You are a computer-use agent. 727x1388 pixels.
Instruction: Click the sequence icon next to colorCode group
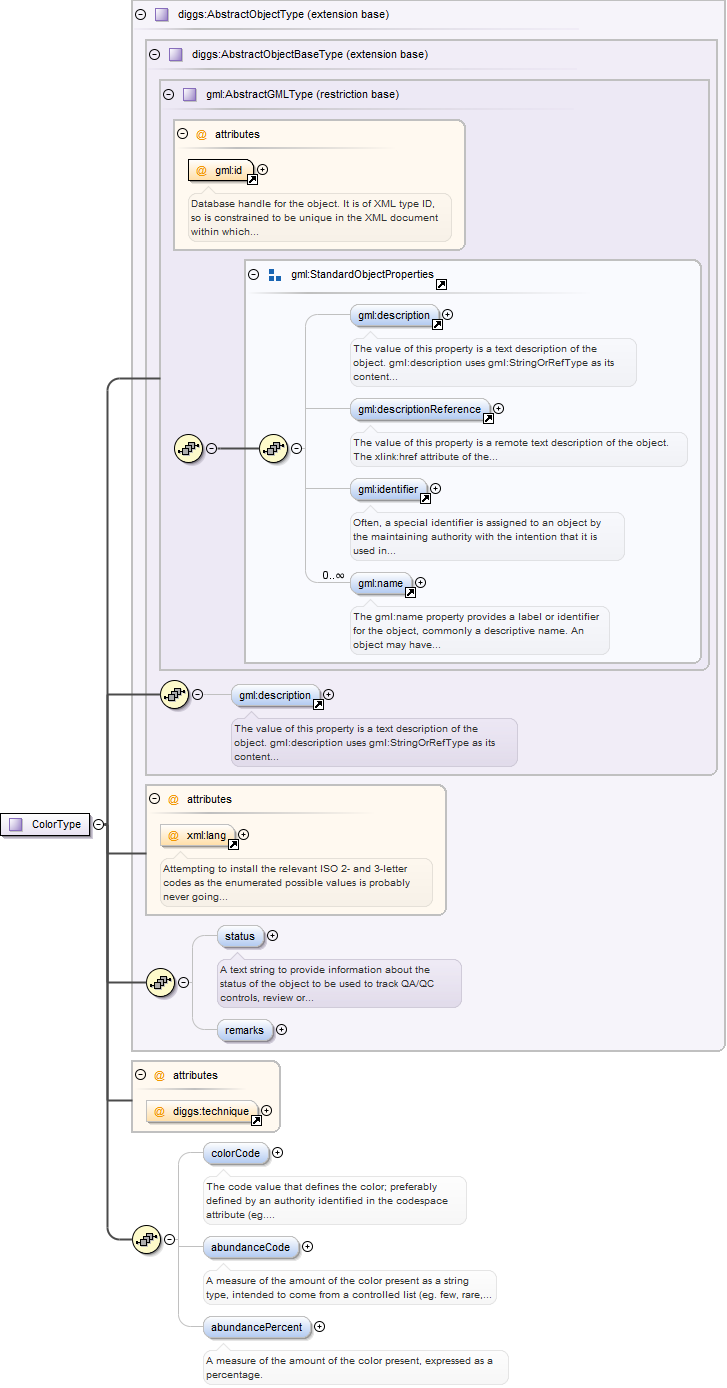coord(147,1239)
